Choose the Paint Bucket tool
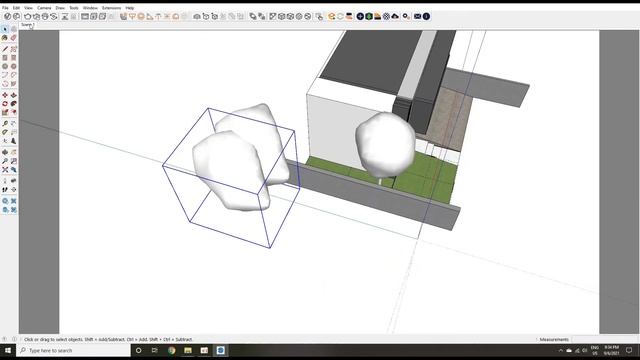Screen dimensions: 640x360 point(5,38)
